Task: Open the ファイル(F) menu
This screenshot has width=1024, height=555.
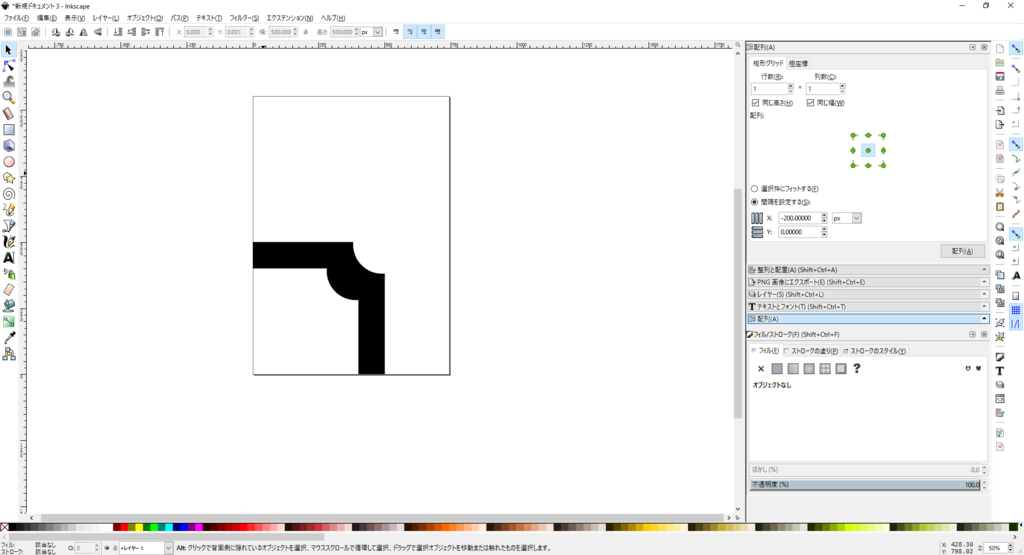Action: 16,18
